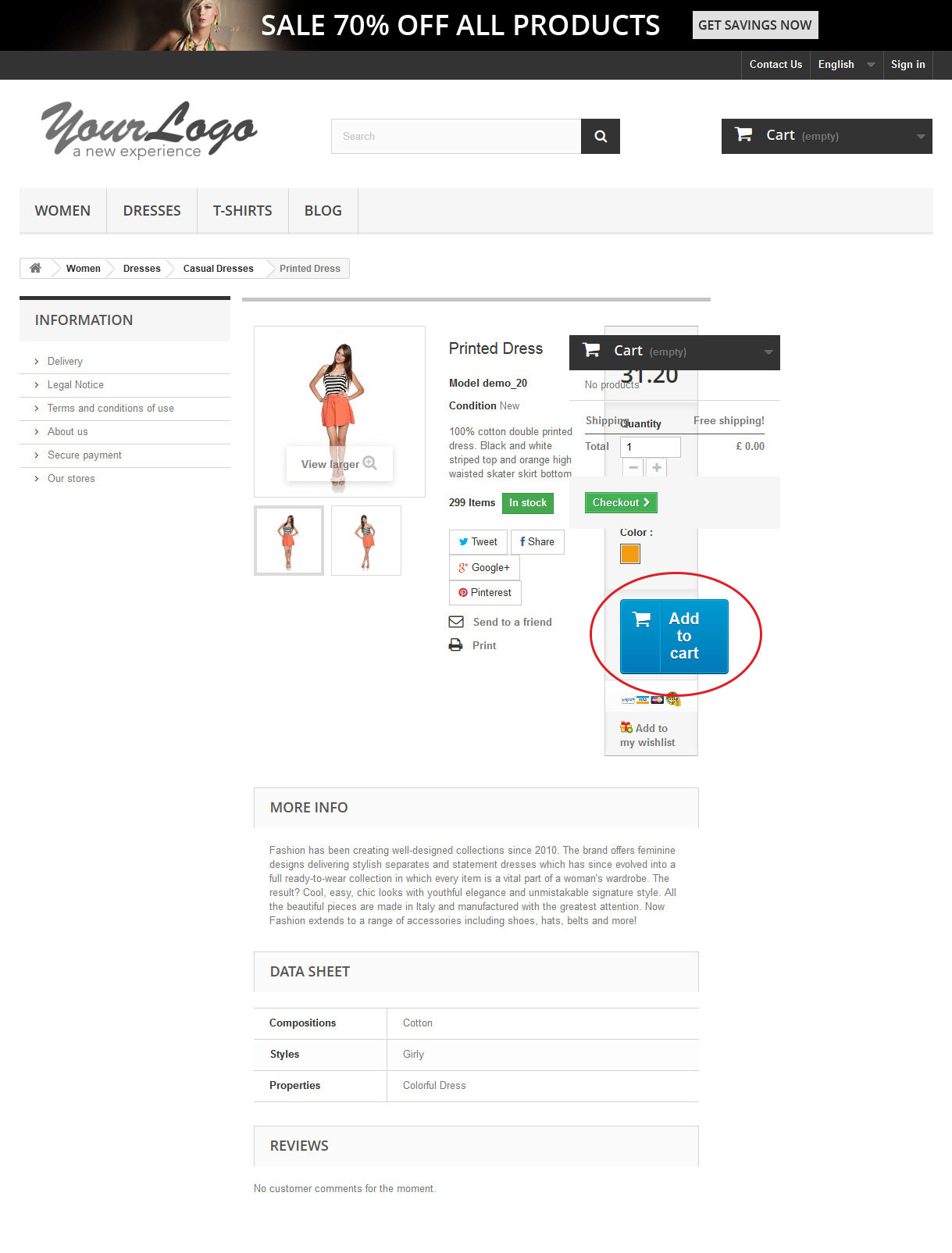952x1253 pixels.
Task: Increase quantity with the plus button
Action: (x=657, y=467)
